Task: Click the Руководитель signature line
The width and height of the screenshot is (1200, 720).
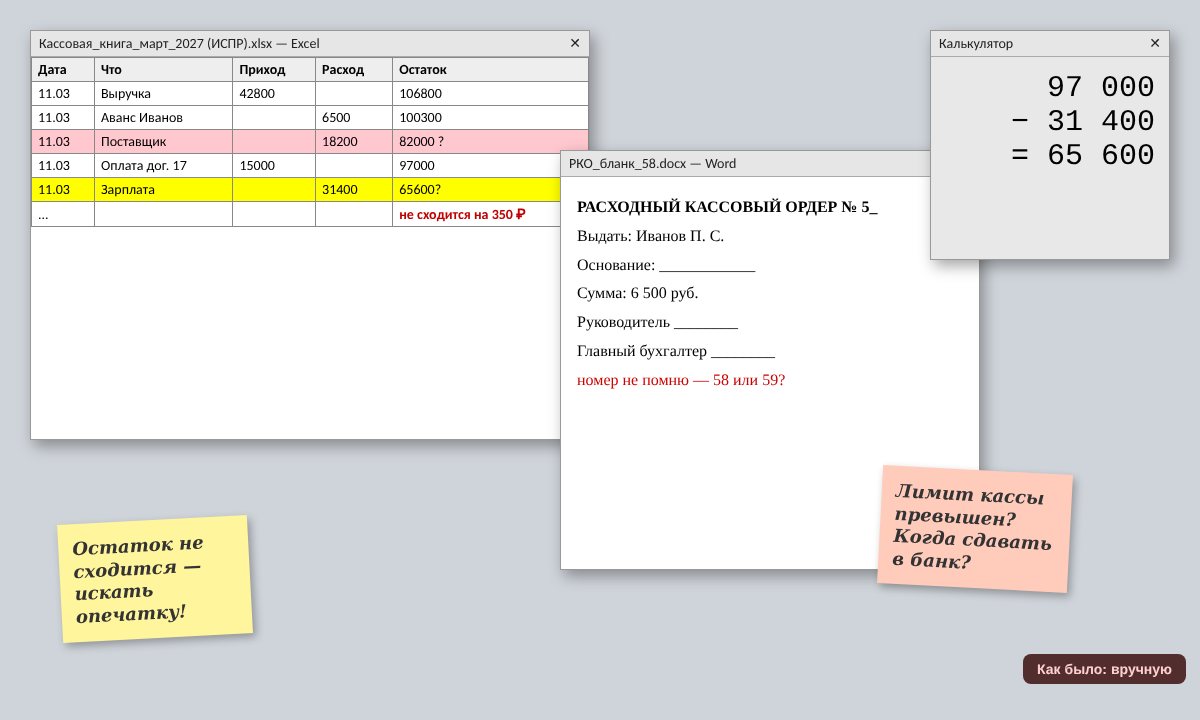Action: [x=706, y=322]
